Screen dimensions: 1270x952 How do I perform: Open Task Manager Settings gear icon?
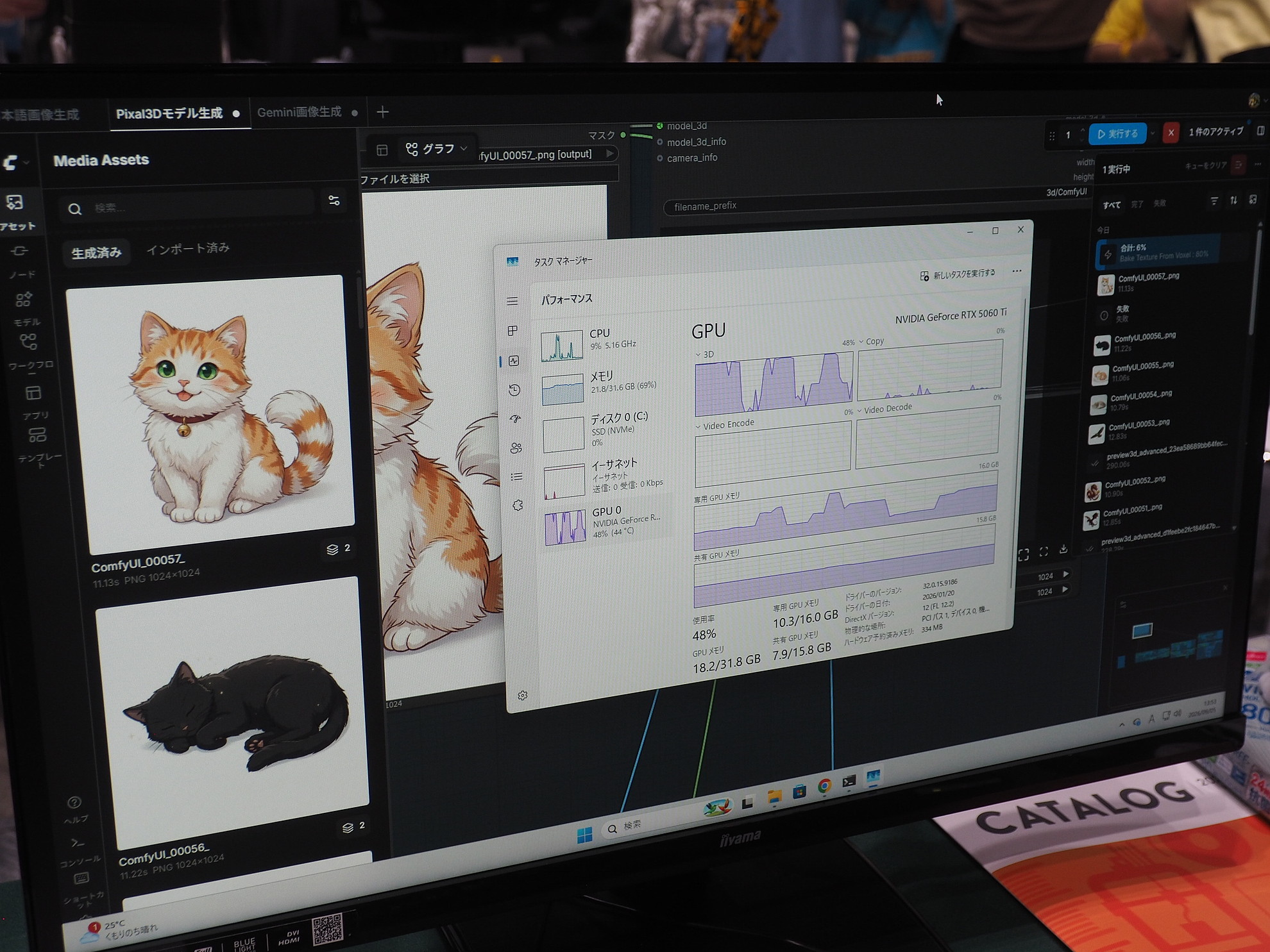point(523,696)
